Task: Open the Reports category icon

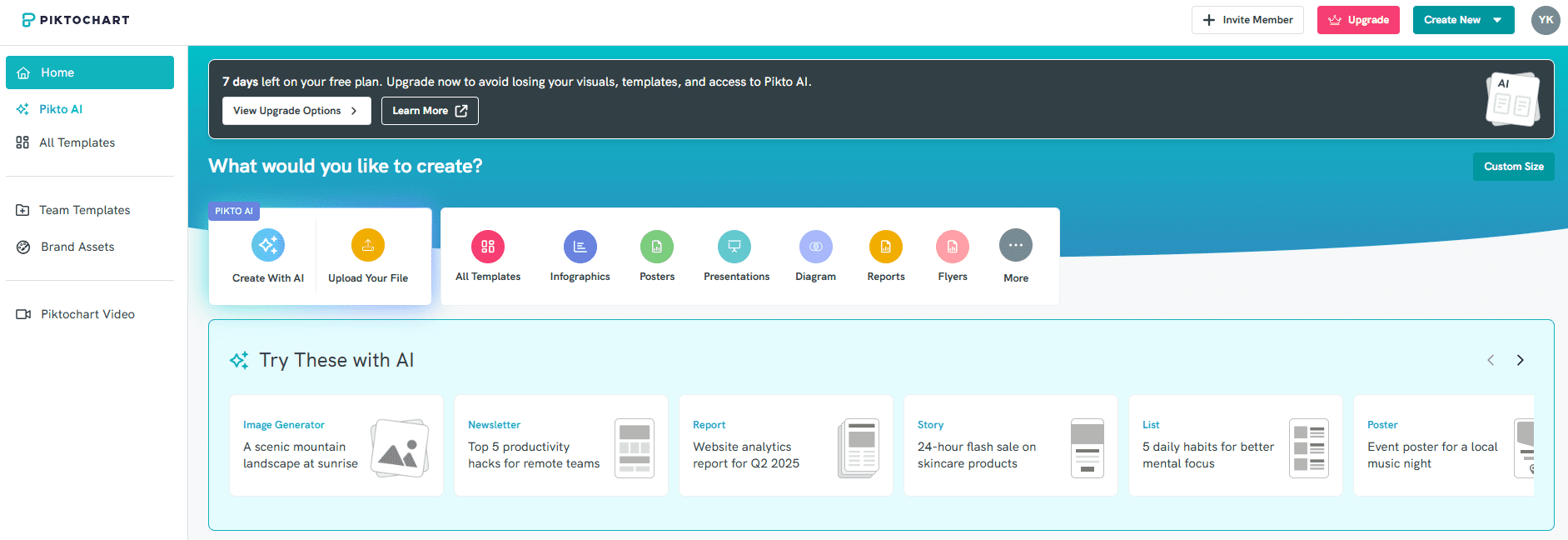Action: coord(886,247)
